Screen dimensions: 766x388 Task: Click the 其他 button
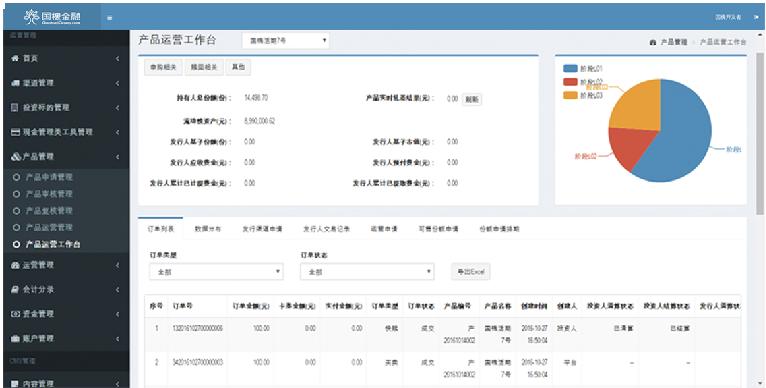pos(238,67)
